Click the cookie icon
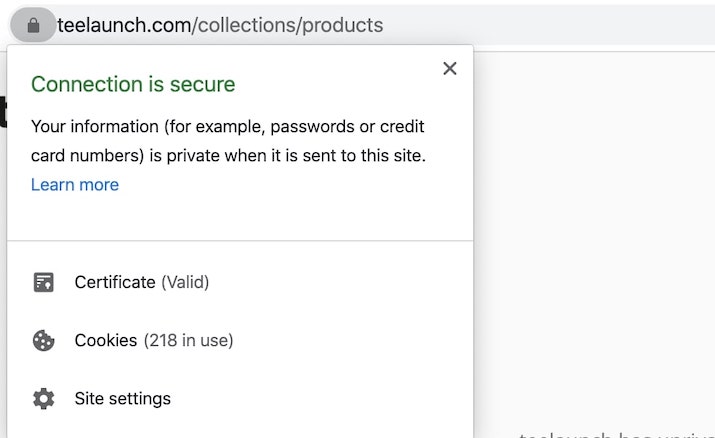Viewport: 715px width, 438px height. tap(44, 340)
